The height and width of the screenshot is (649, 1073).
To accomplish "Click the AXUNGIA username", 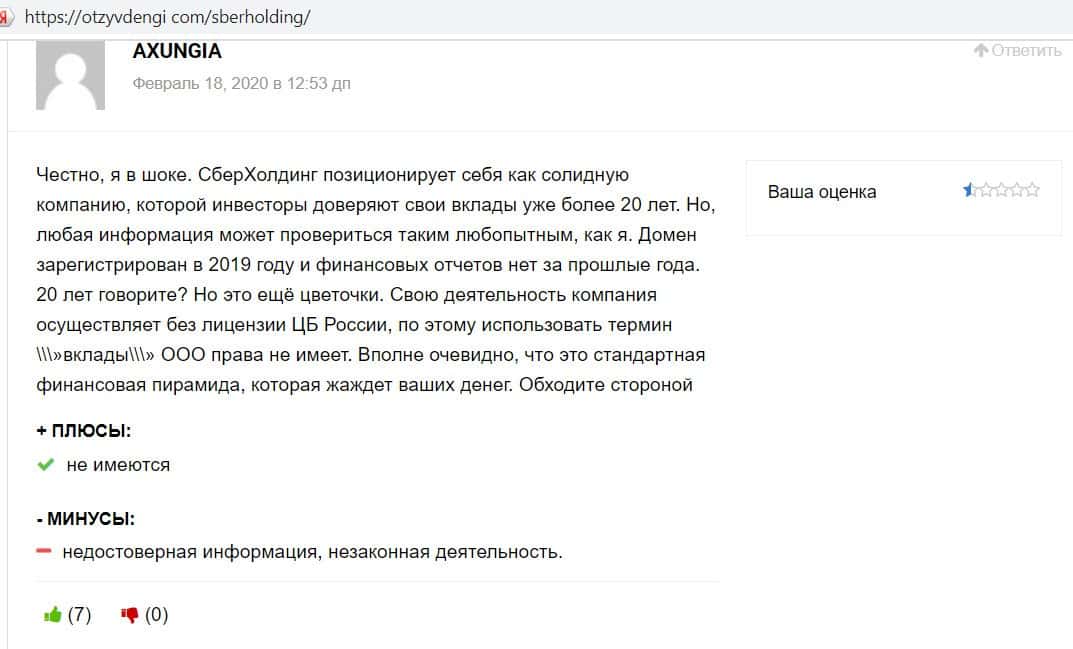I will click(x=177, y=51).
